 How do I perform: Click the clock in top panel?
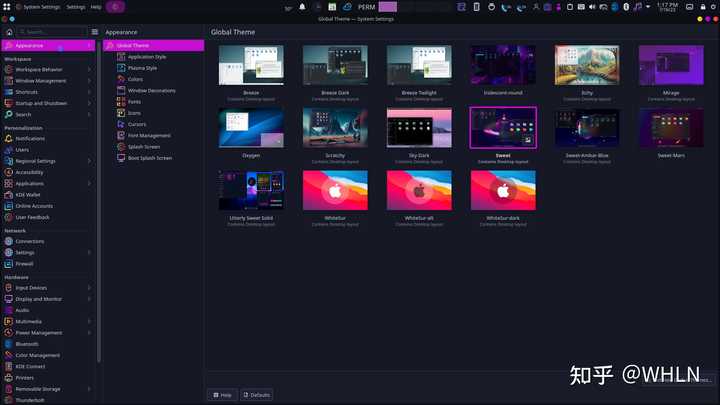(x=667, y=7)
